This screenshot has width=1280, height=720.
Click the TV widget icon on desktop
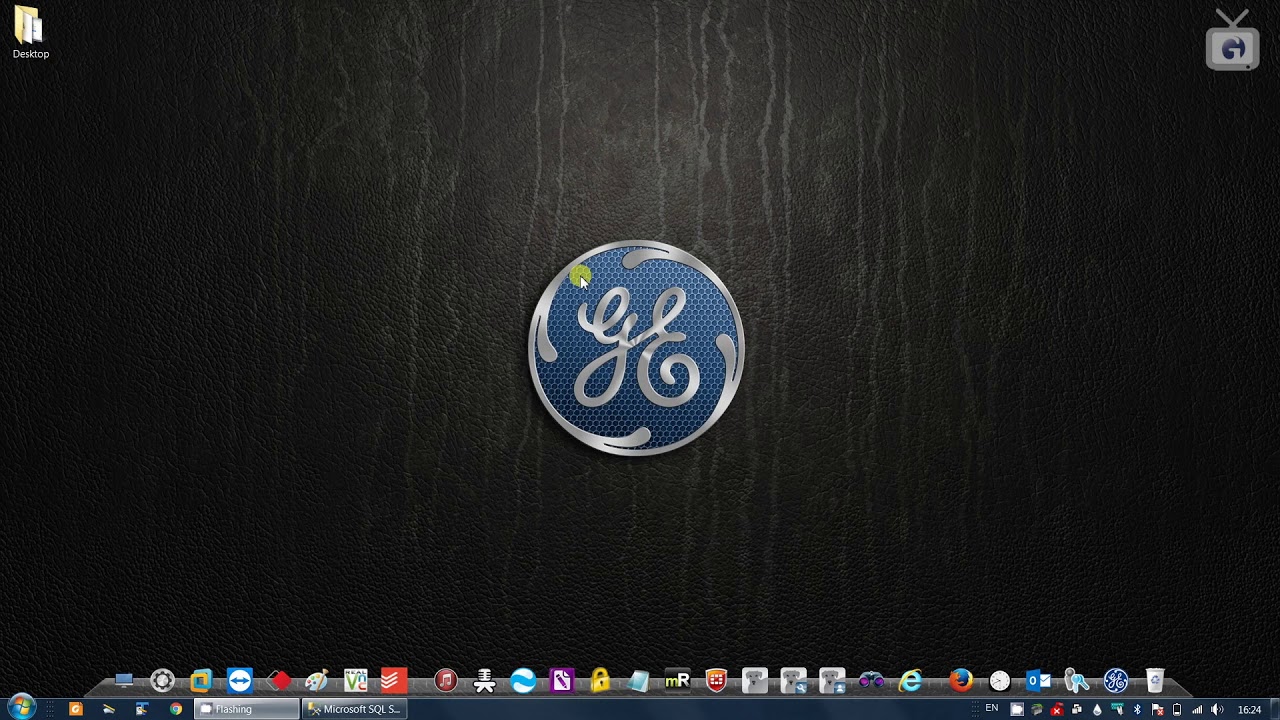[x=1232, y=41]
